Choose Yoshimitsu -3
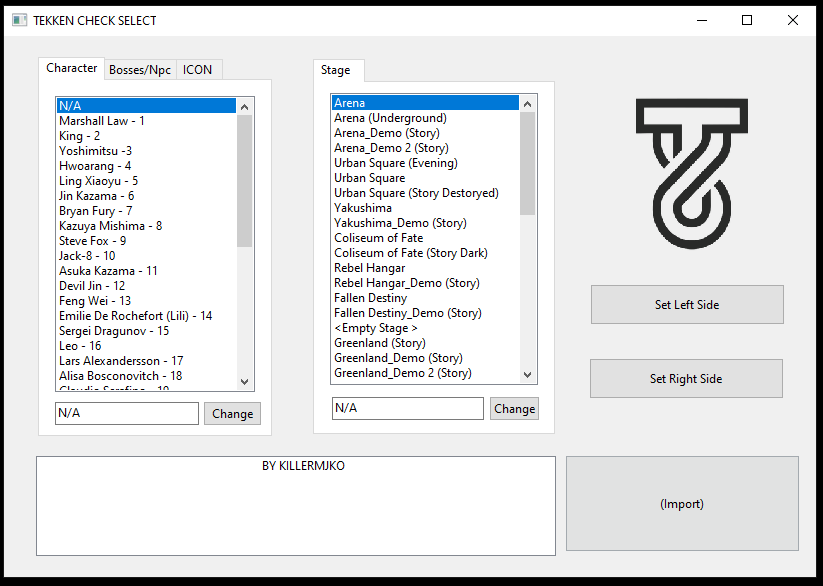Screen dimensions: 823x586 pos(146,151)
